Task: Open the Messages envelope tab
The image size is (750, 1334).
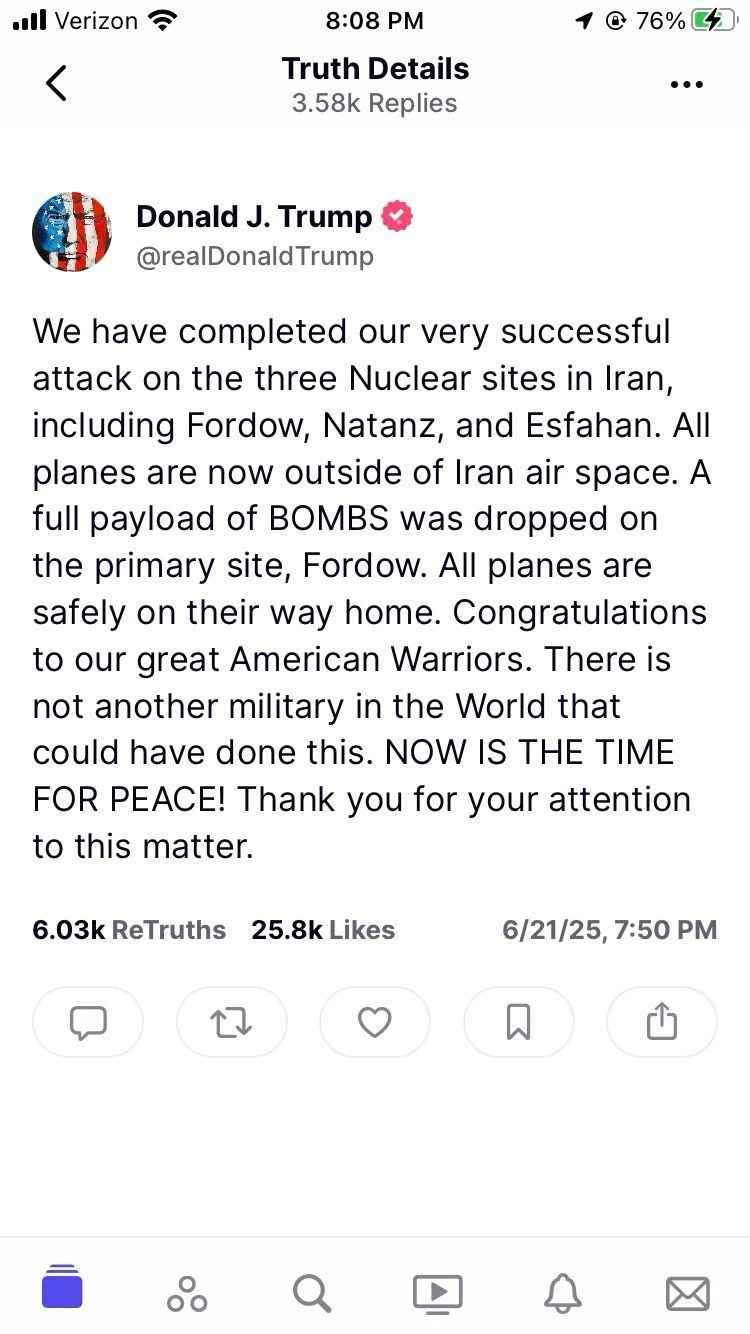Action: 687,1293
